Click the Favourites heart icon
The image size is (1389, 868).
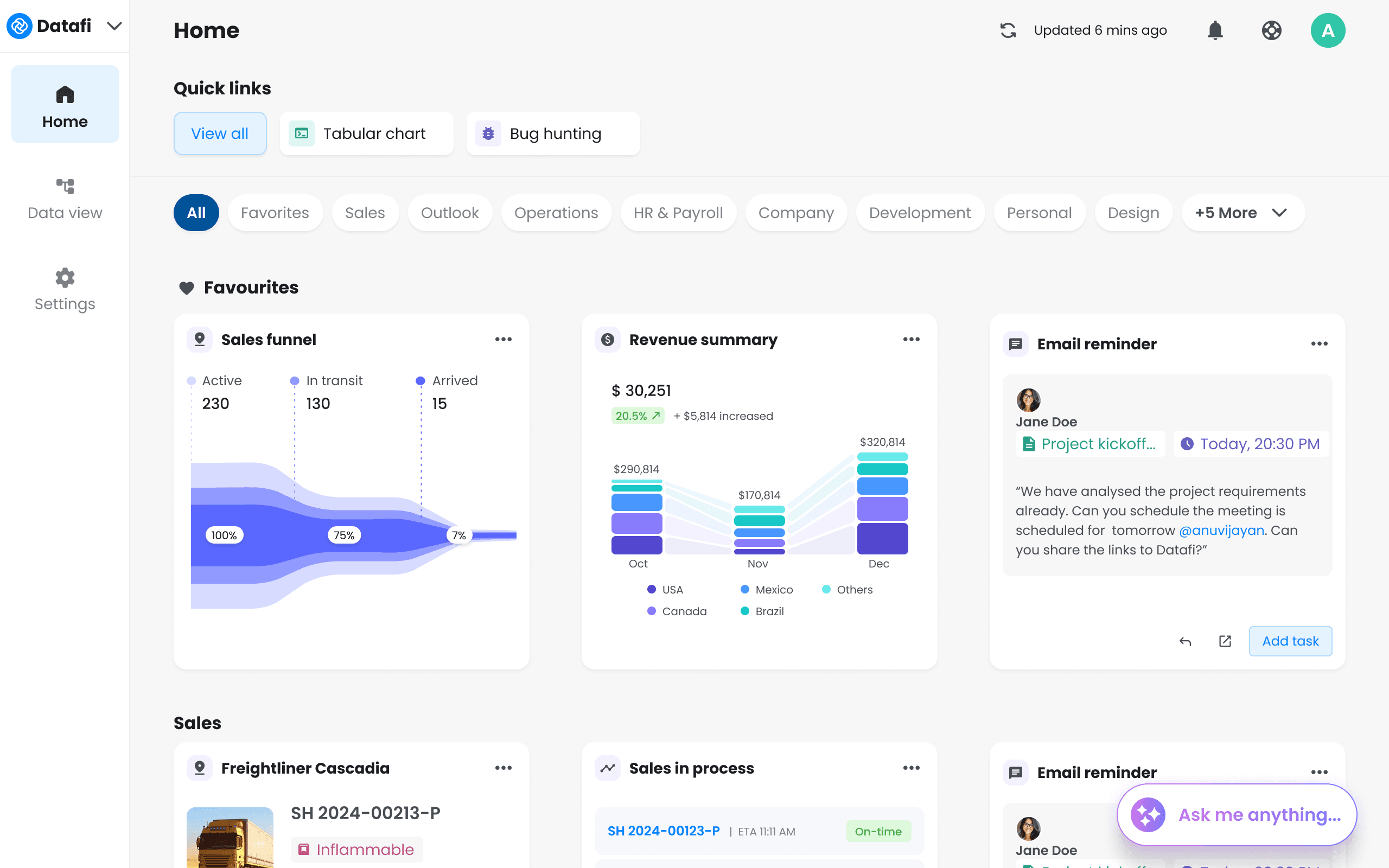pyautogui.click(x=187, y=288)
